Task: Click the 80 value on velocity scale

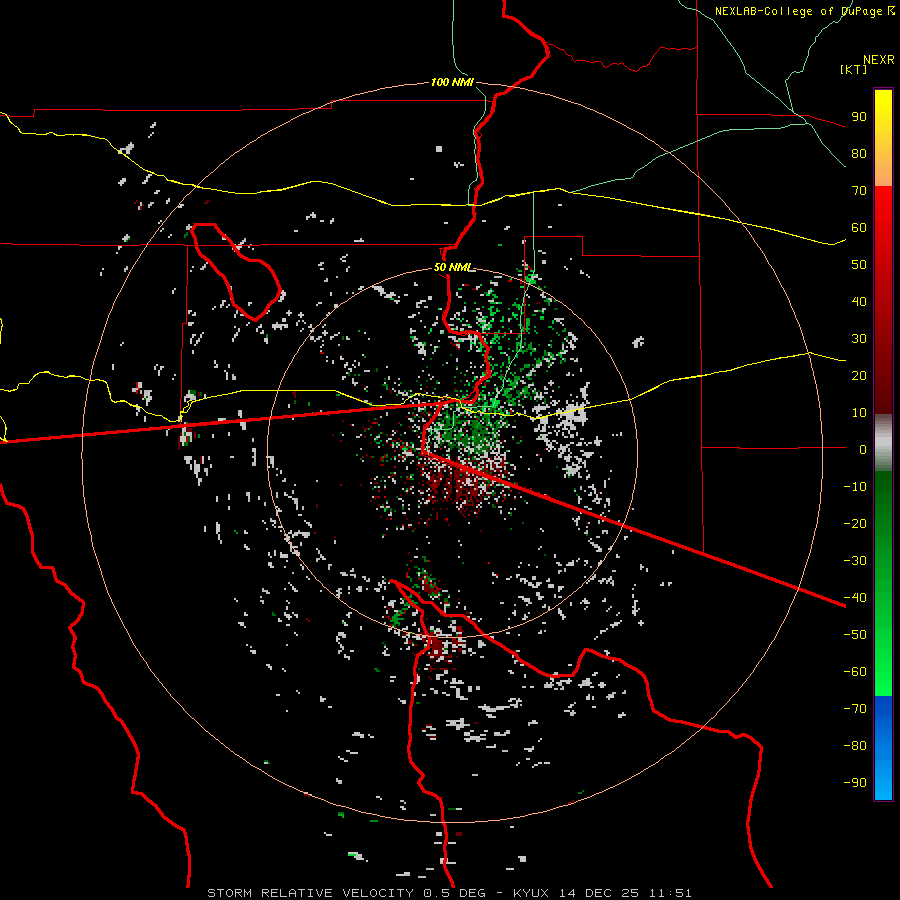Action: [x=859, y=154]
